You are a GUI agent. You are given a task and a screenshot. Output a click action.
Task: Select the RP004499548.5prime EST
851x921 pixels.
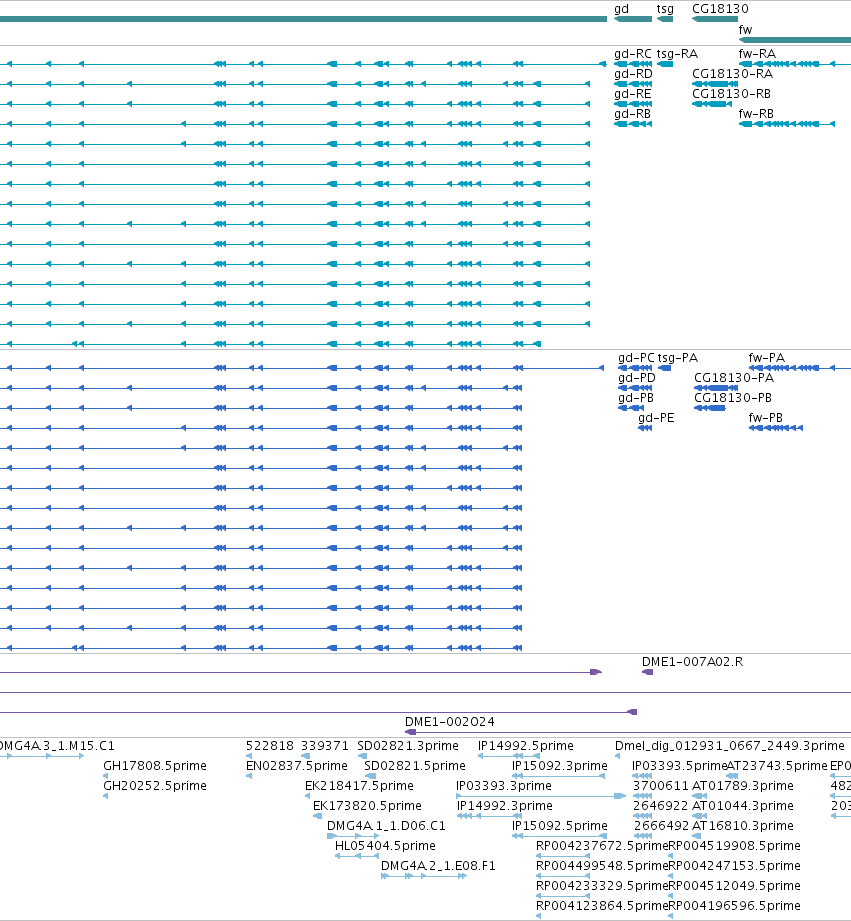[x=603, y=866]
